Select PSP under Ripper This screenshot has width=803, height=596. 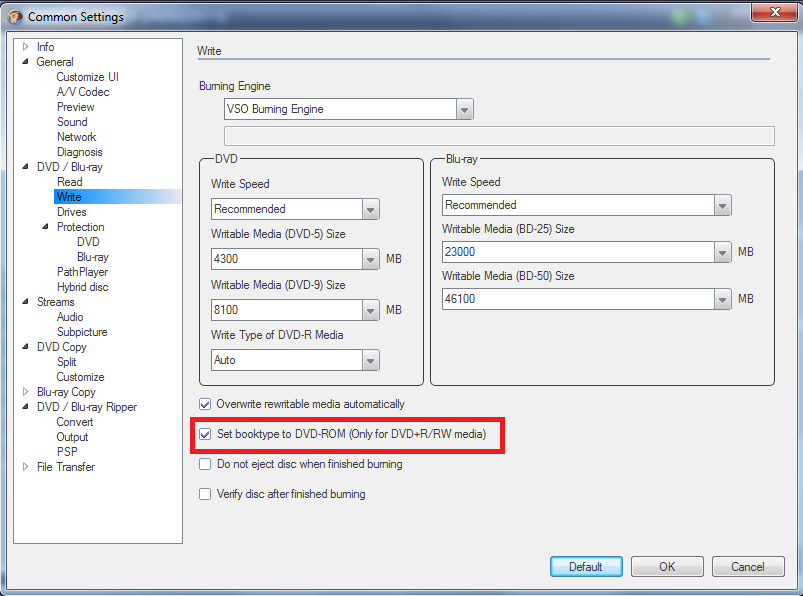[67, 452]
